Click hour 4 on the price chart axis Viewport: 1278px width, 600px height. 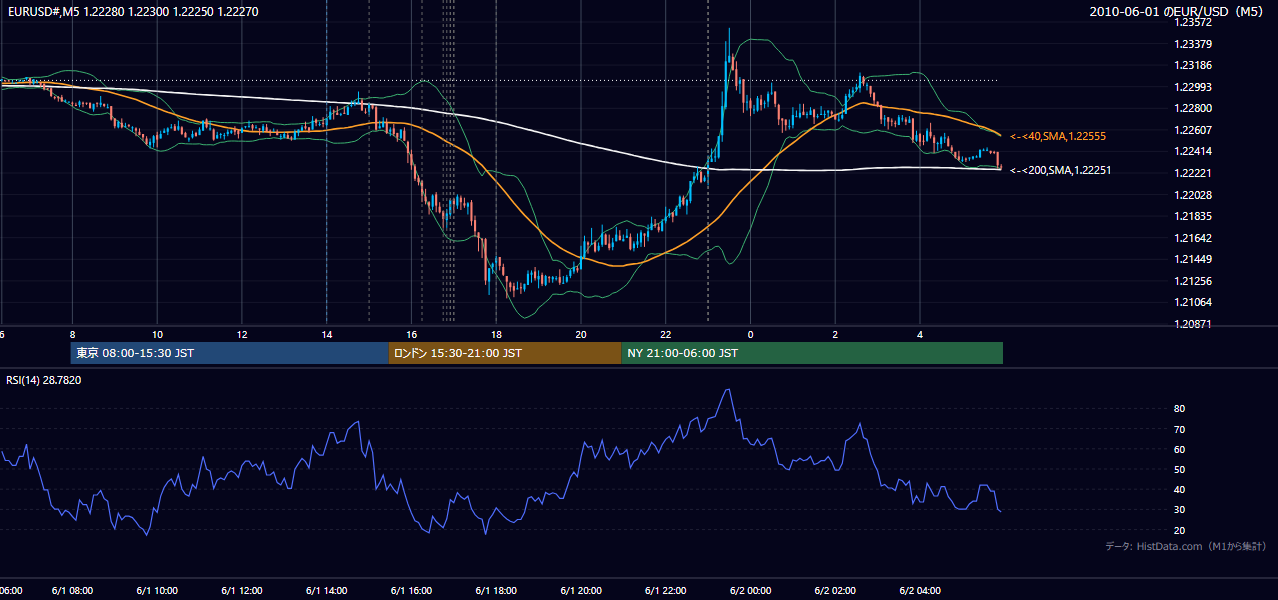[920, 333]
